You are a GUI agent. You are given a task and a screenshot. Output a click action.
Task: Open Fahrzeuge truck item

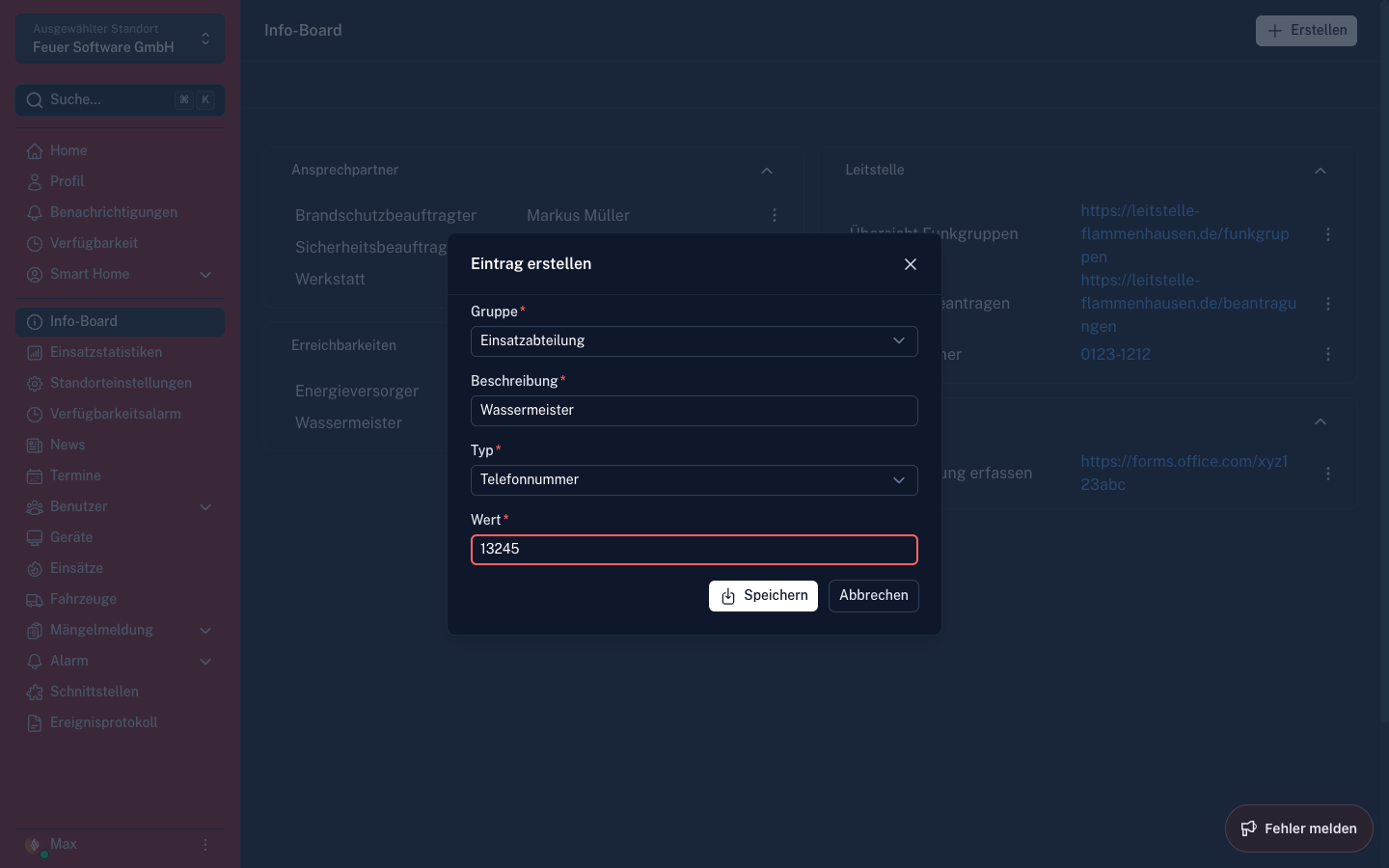120,599
